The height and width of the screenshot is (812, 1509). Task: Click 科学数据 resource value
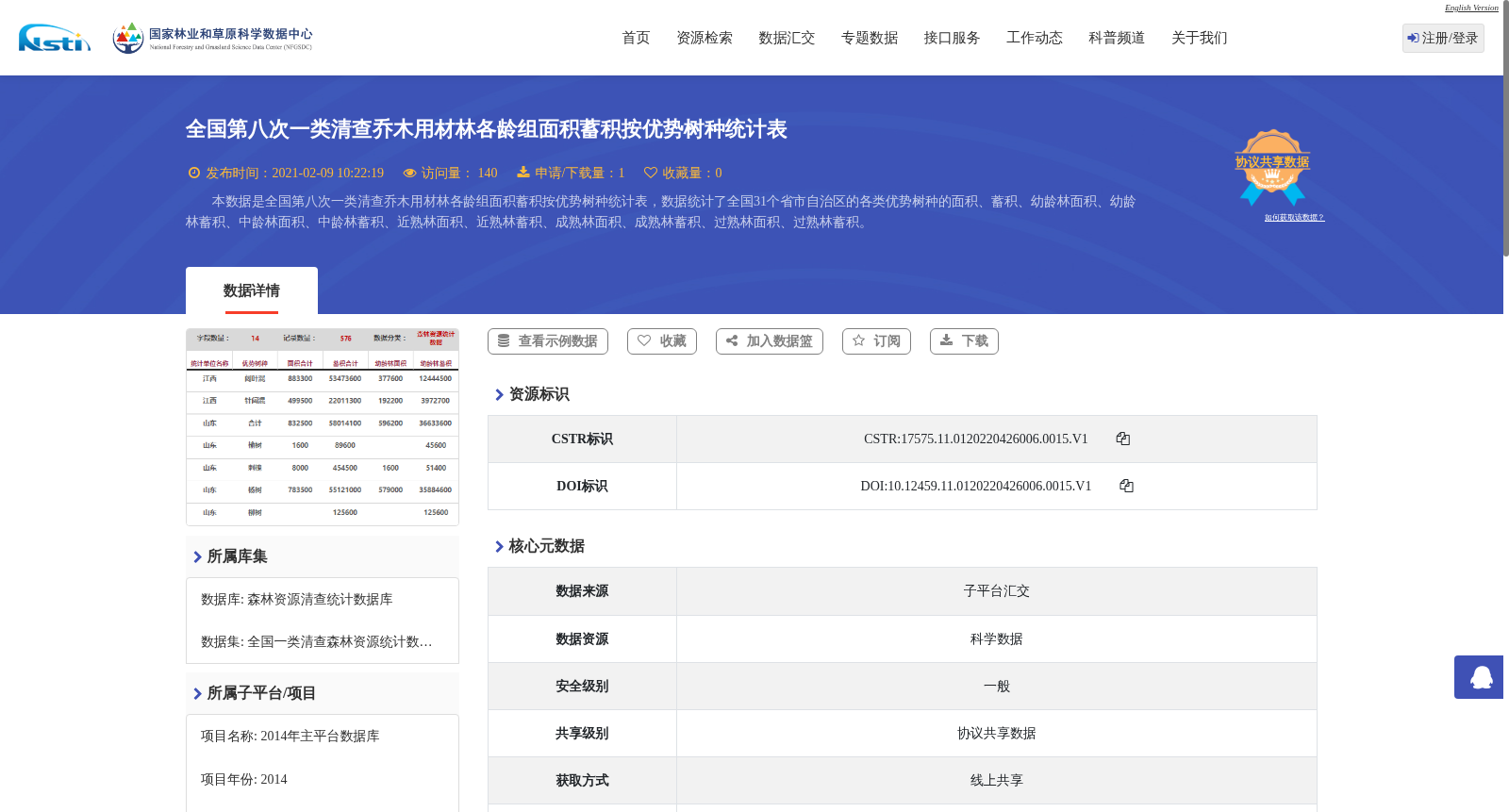(997, 639)
